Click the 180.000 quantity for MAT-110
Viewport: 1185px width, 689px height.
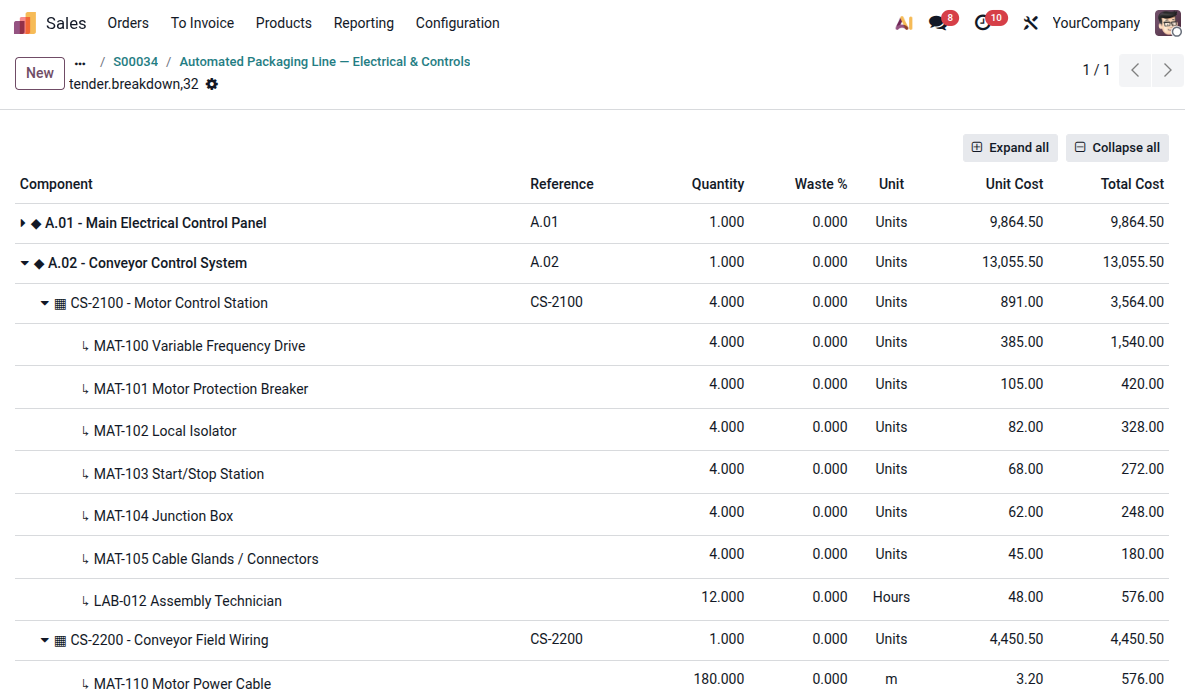click(x=719, y=679)
